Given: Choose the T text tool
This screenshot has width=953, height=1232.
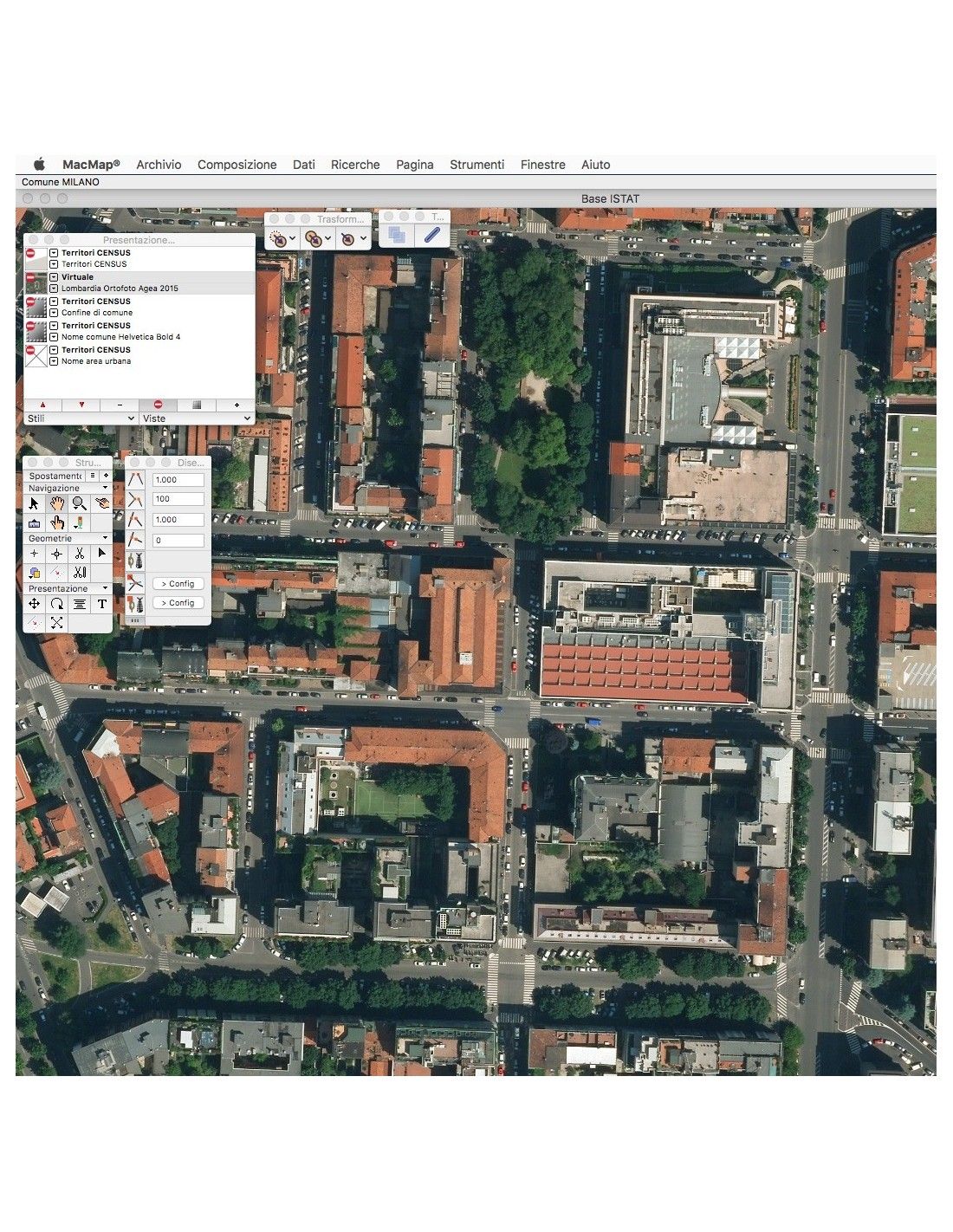Looking at the screenshot, I should point(102,604).
